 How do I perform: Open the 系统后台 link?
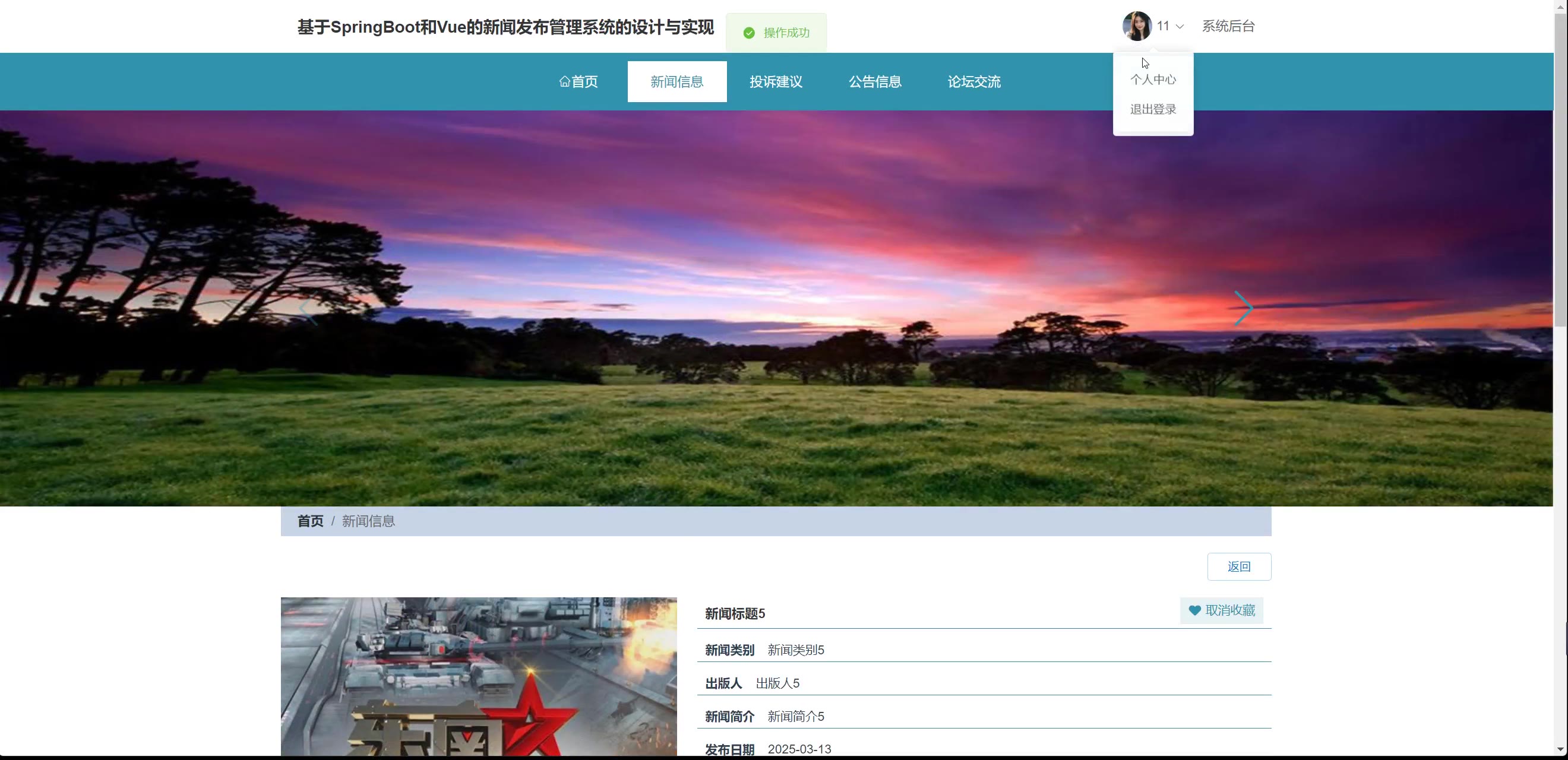point(1228,26)
